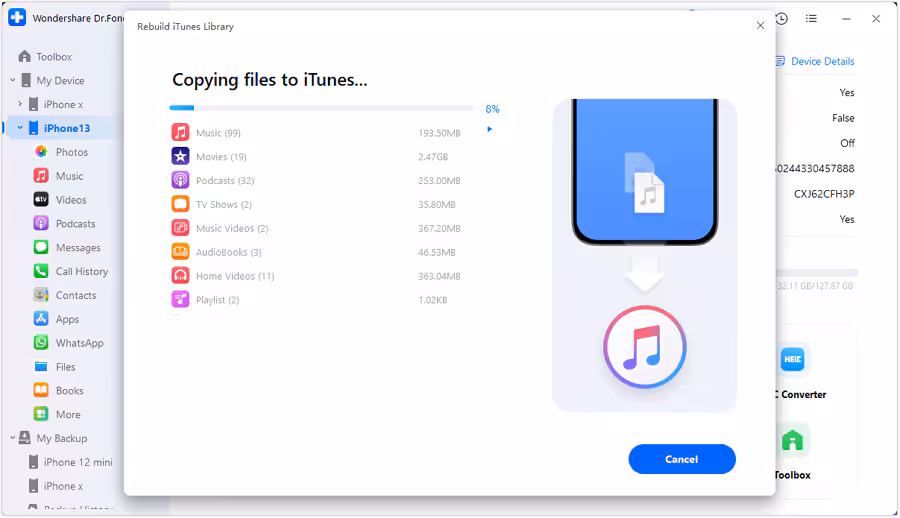
Task: Select the Contacts icon in sidebar
Action: click(x=41, y=295)
